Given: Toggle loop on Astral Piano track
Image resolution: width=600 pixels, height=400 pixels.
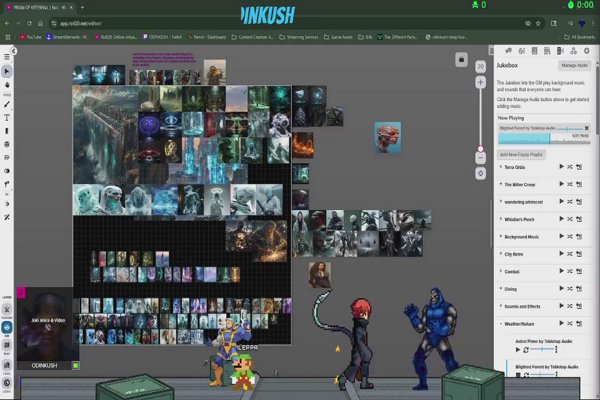Looking at the screenshot, I should click(x=526, y=350).
